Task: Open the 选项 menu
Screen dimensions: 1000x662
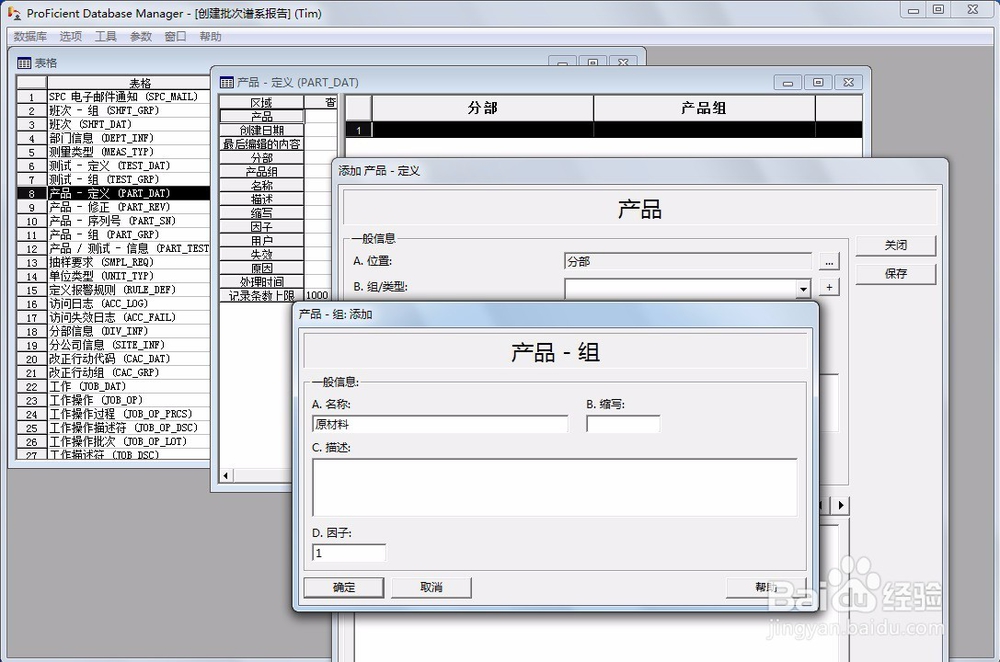Action: point(71,36)
